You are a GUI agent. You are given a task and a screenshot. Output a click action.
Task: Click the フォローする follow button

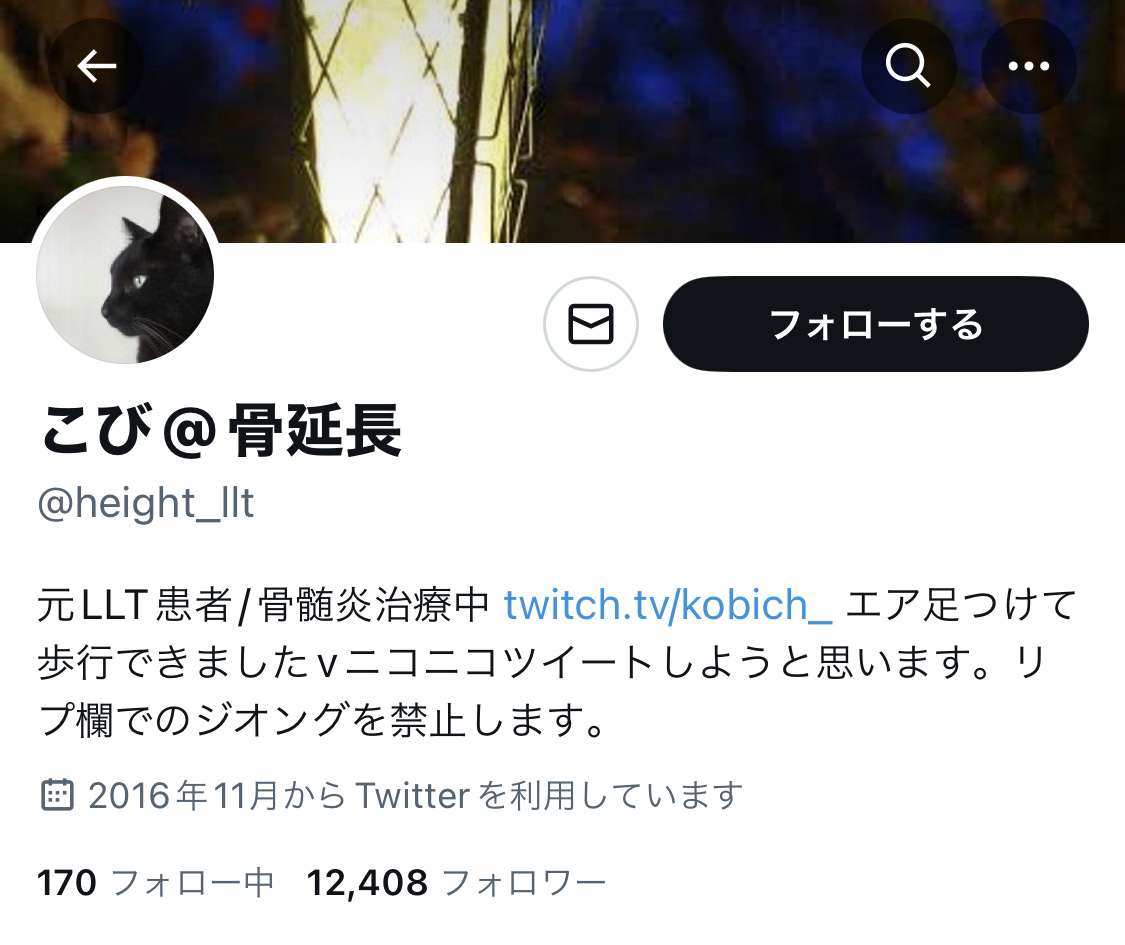coord(875,324)
